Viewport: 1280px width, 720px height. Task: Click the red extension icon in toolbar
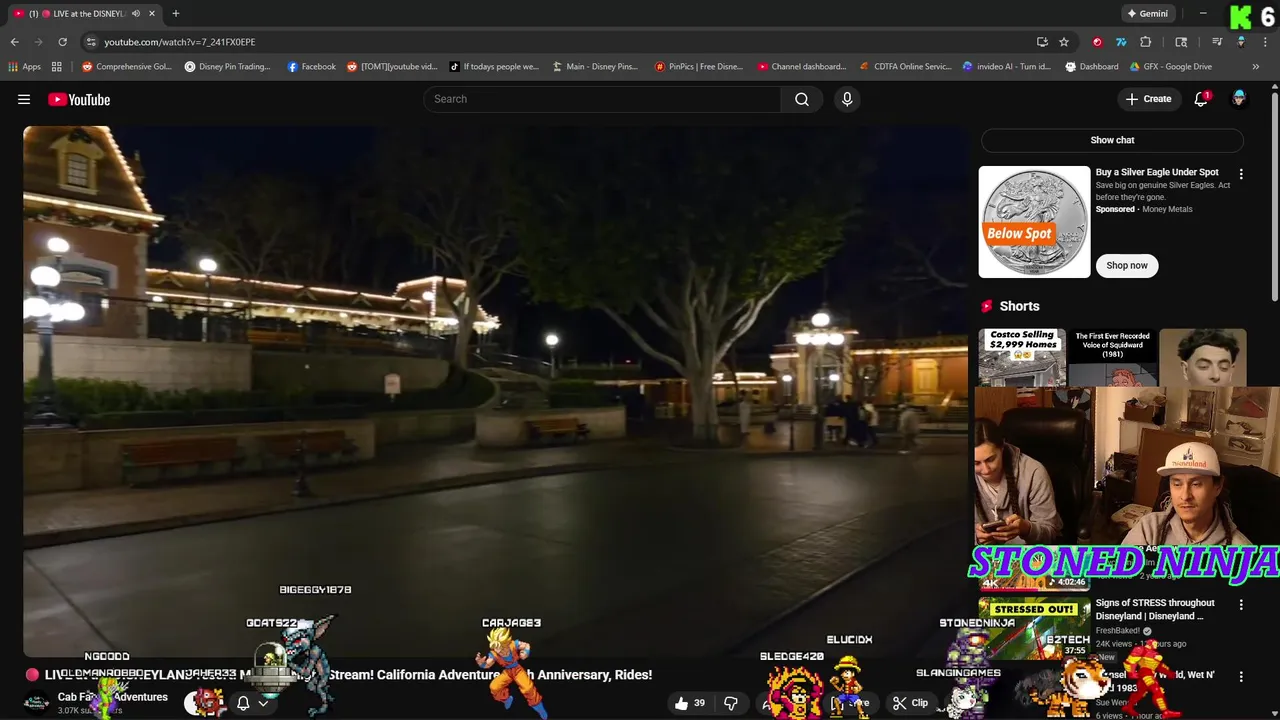coord(1097,42)
